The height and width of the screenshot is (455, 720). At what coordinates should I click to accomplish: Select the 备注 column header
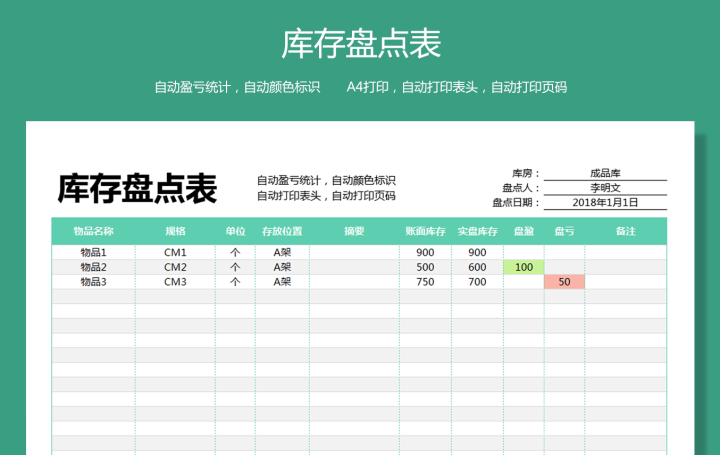click(x=625, y=231)
